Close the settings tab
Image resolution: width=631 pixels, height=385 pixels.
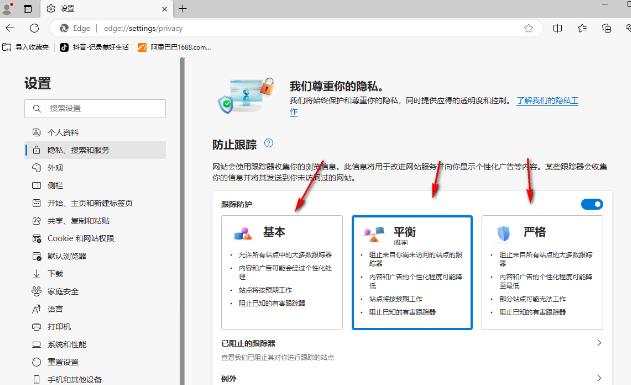click(164, 9)
